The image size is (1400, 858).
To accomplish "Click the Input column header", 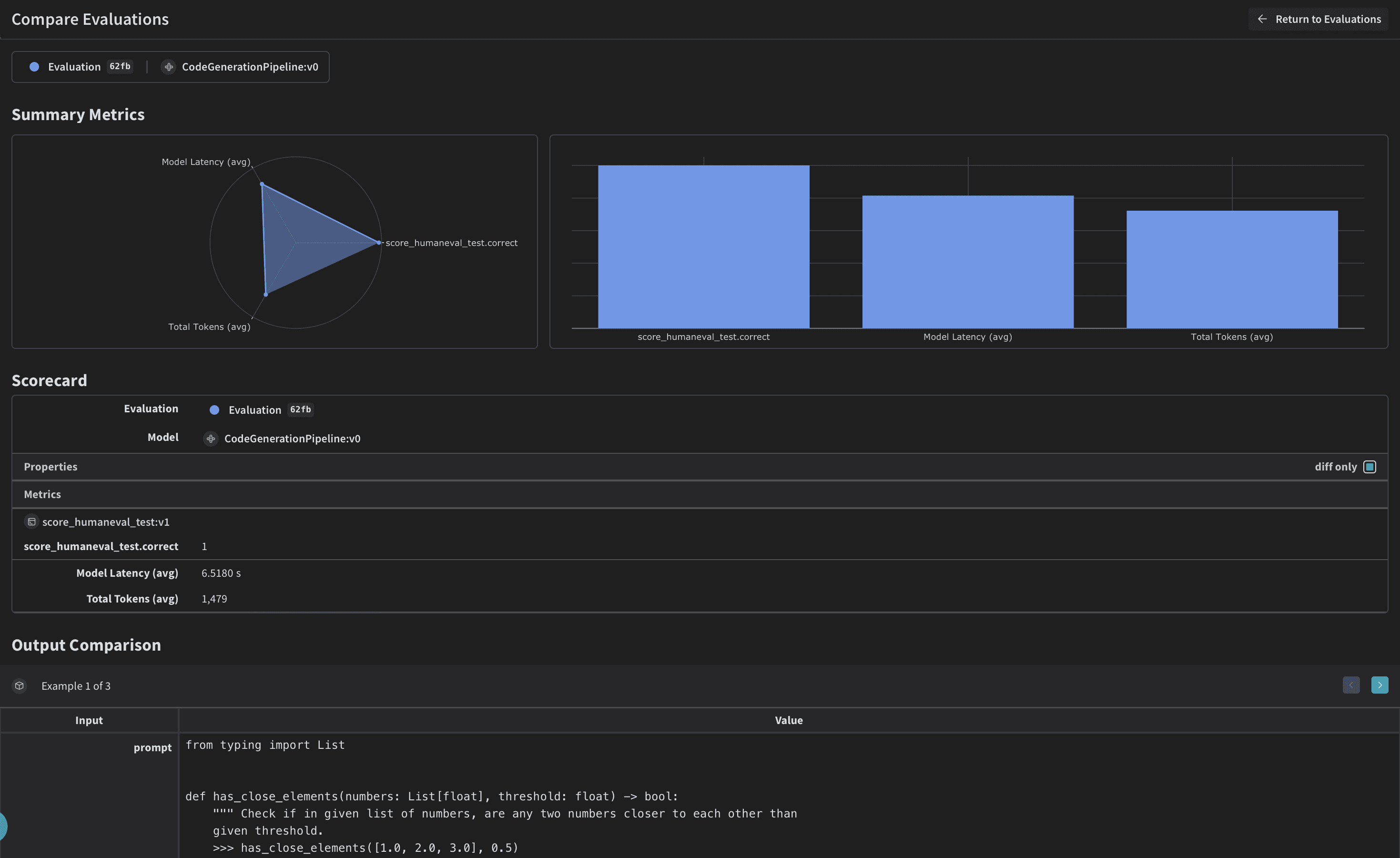I will pos(89,721).
